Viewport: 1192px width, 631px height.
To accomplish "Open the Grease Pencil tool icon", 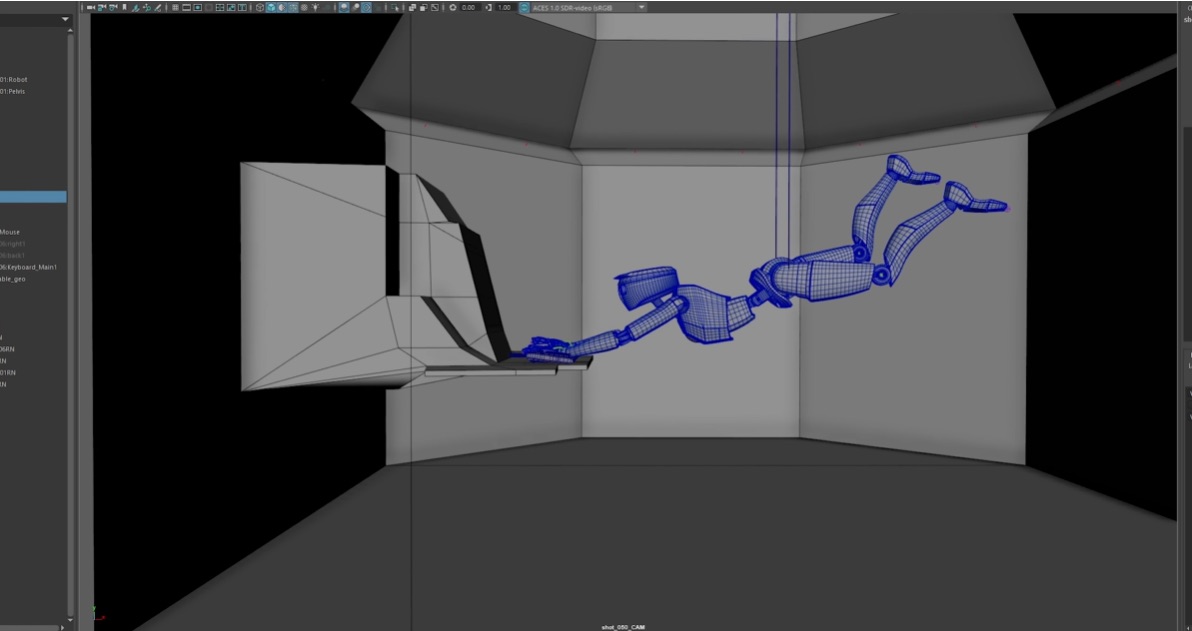I will (x=158, y=8).
